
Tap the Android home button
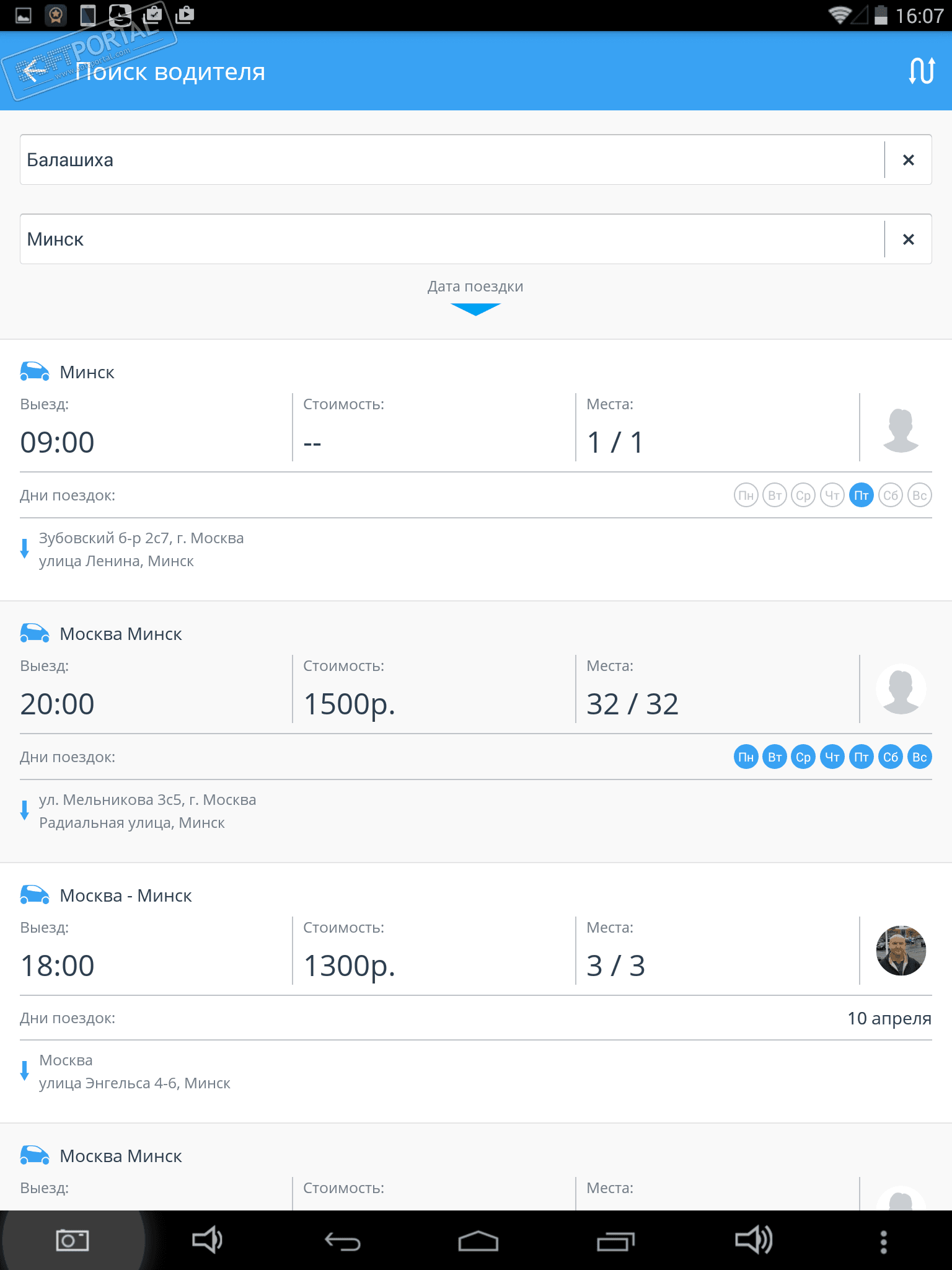[x=478, y=1241]
